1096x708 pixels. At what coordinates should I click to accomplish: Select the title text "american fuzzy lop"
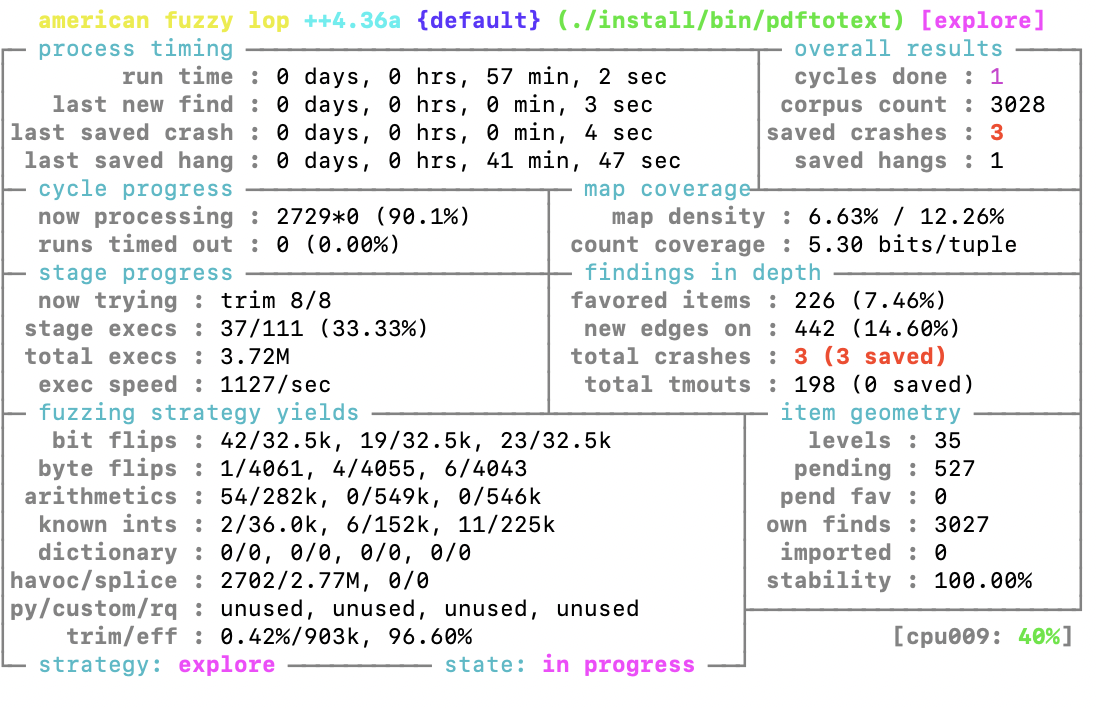click(164, 20)
